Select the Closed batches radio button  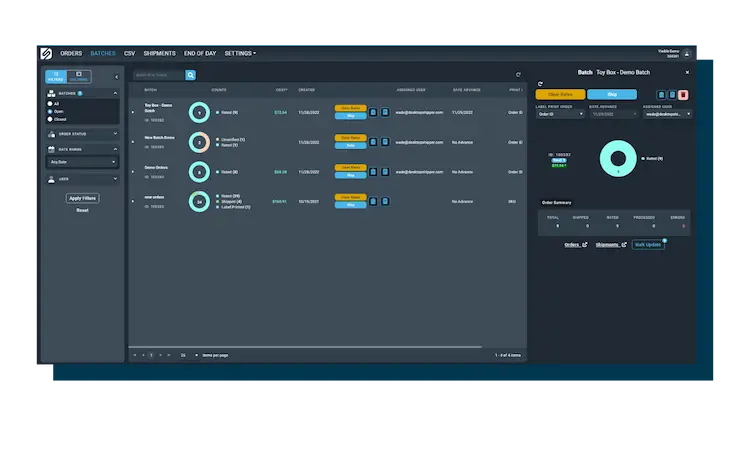(x=50, y=119)
